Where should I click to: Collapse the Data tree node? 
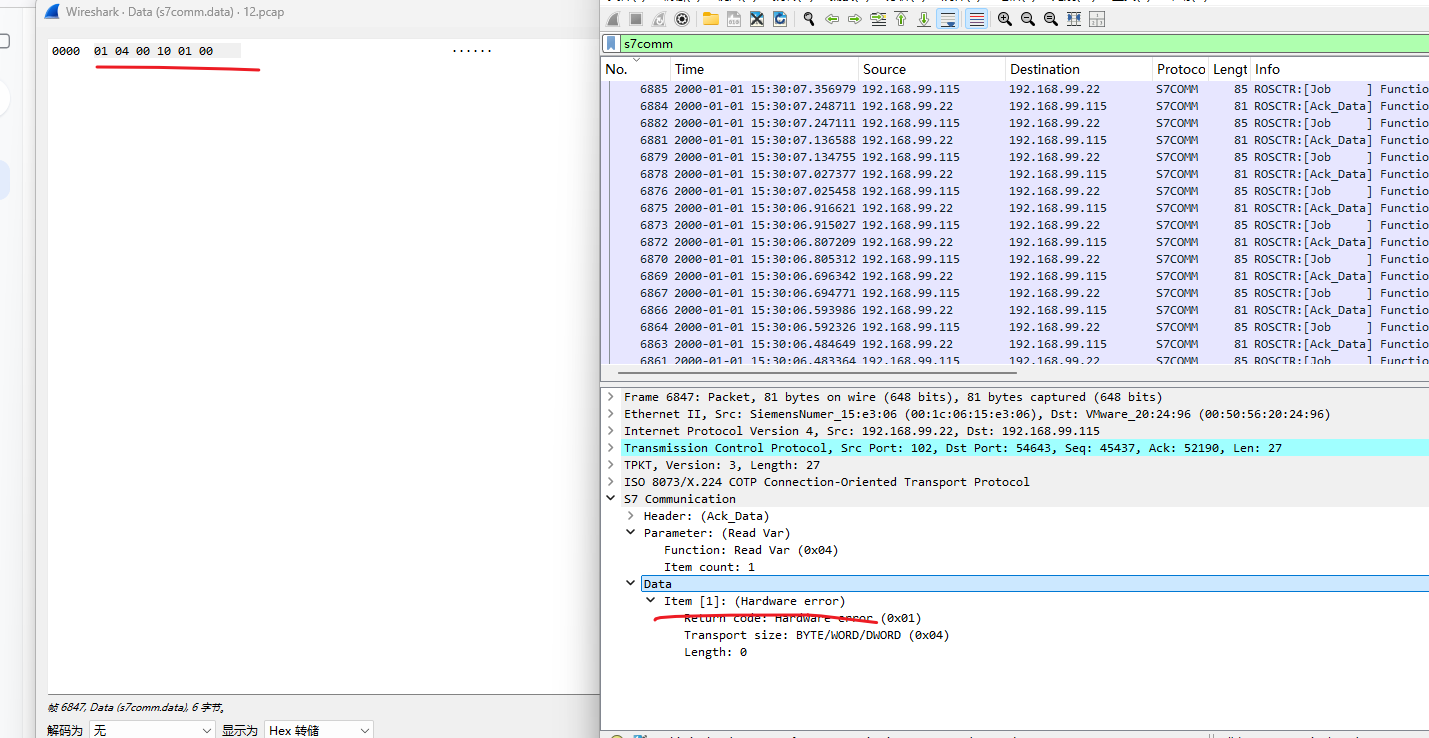click(631, 584)
